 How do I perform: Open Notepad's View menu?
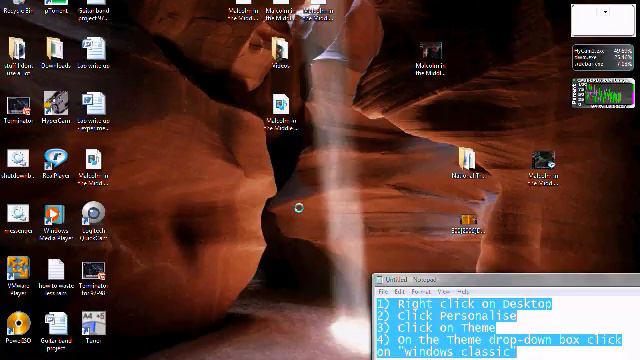(444, 292)
